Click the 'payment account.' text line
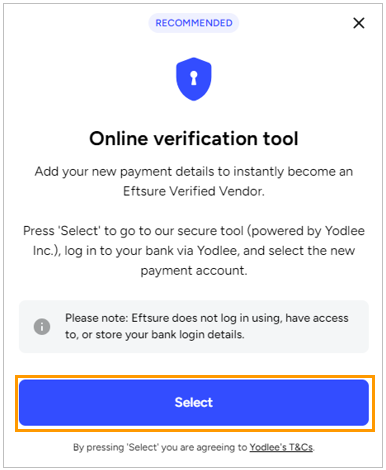Screen dimensions: 386x470 pos(194,270)
